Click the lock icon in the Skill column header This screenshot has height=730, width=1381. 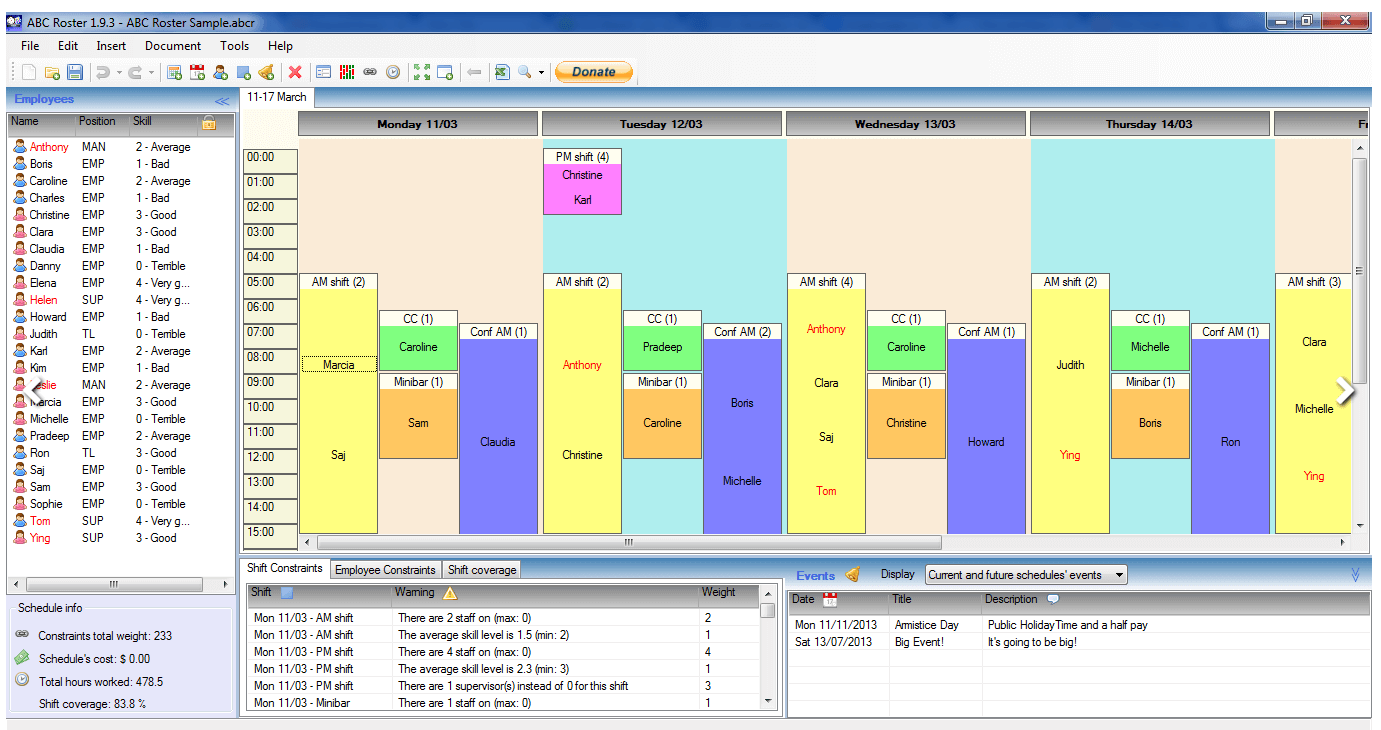[208, 122]
